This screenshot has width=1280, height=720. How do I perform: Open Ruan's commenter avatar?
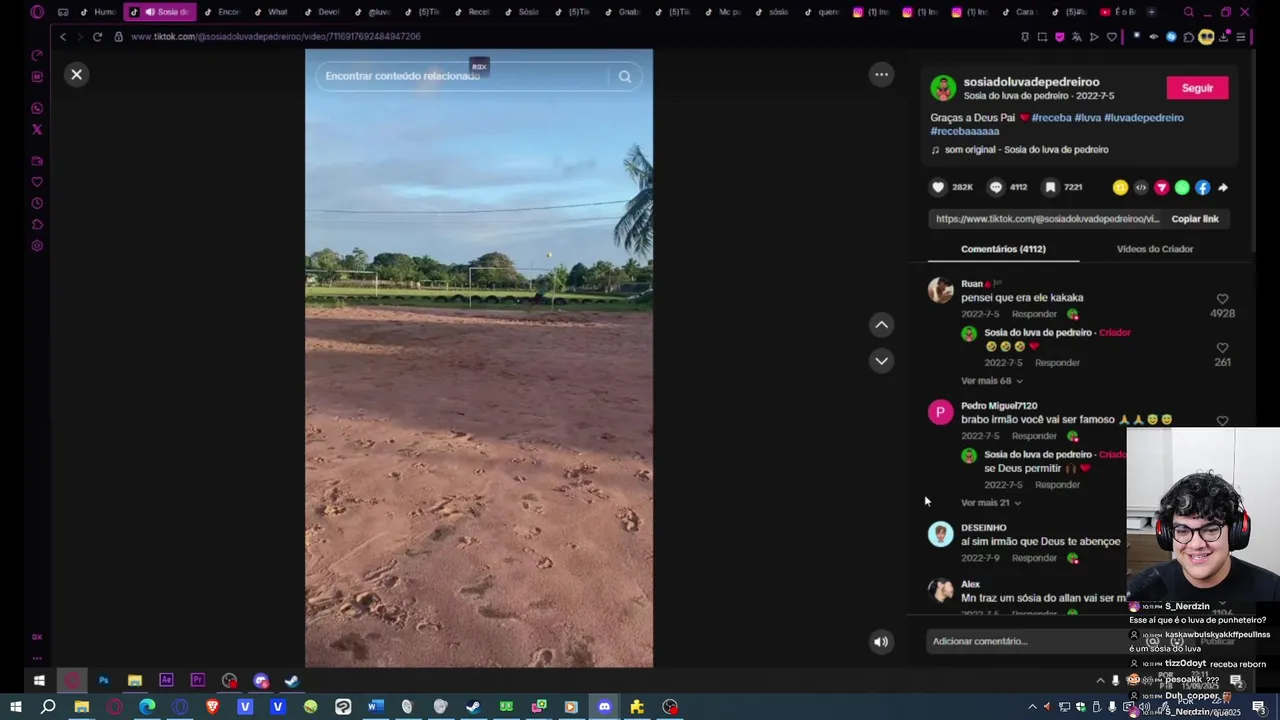pos(941,290)
